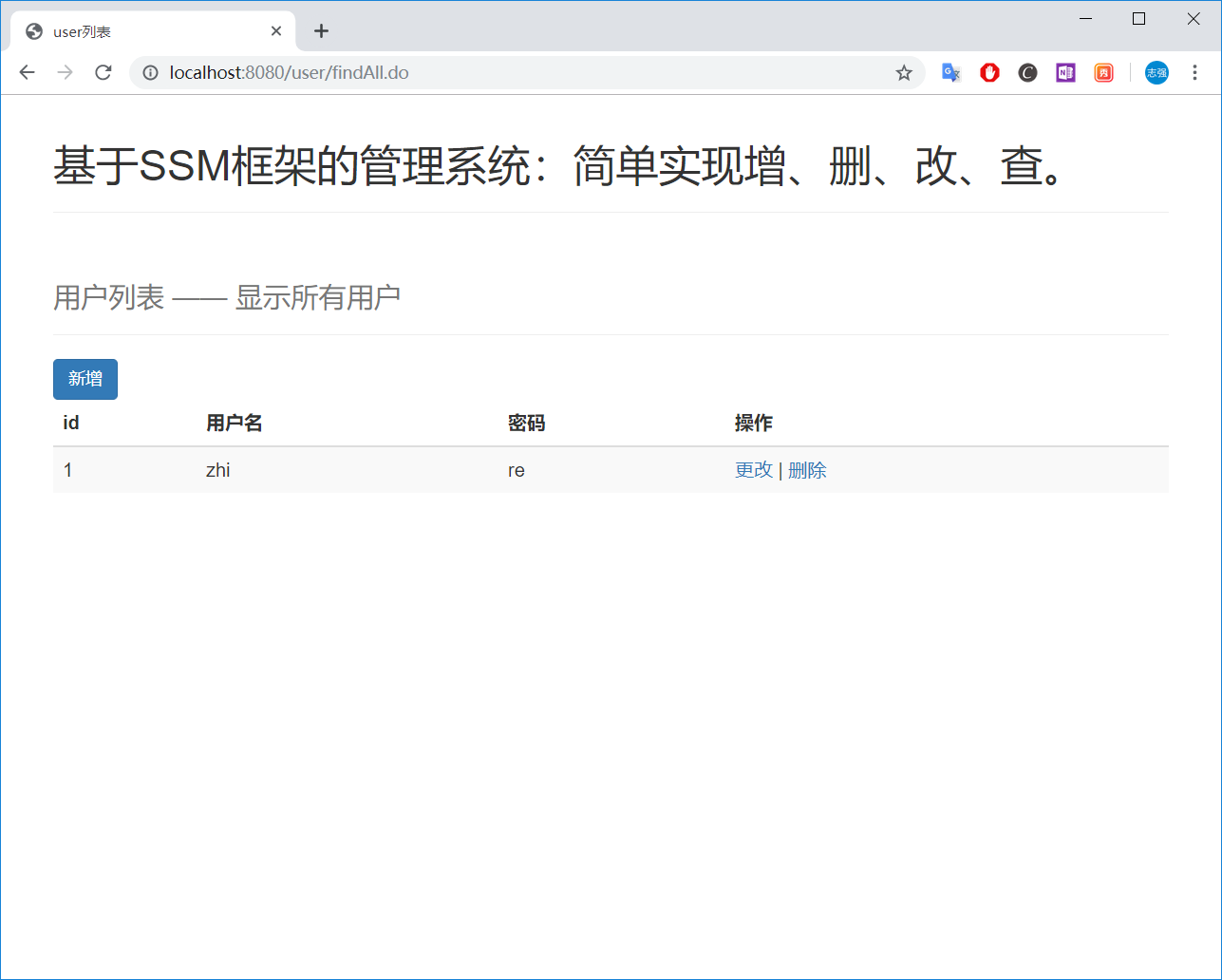Open a new tab with plus button
Image resolution: width=1222 pixels, height=980 pixels.
click(x=321, y=31)
